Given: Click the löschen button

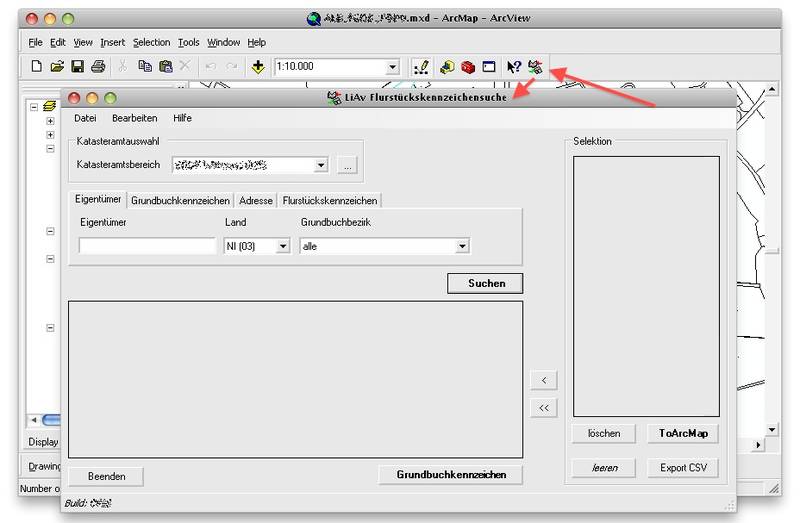Looking at the screenshot, I should [x=604, y=434].
